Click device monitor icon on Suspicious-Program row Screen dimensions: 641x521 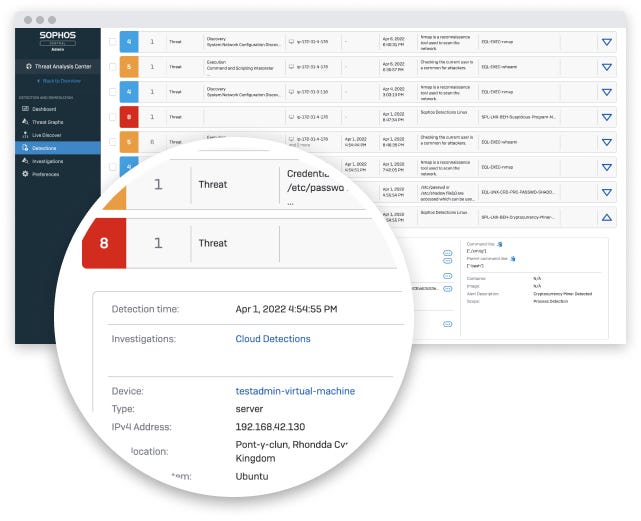(x=291, y=117)
